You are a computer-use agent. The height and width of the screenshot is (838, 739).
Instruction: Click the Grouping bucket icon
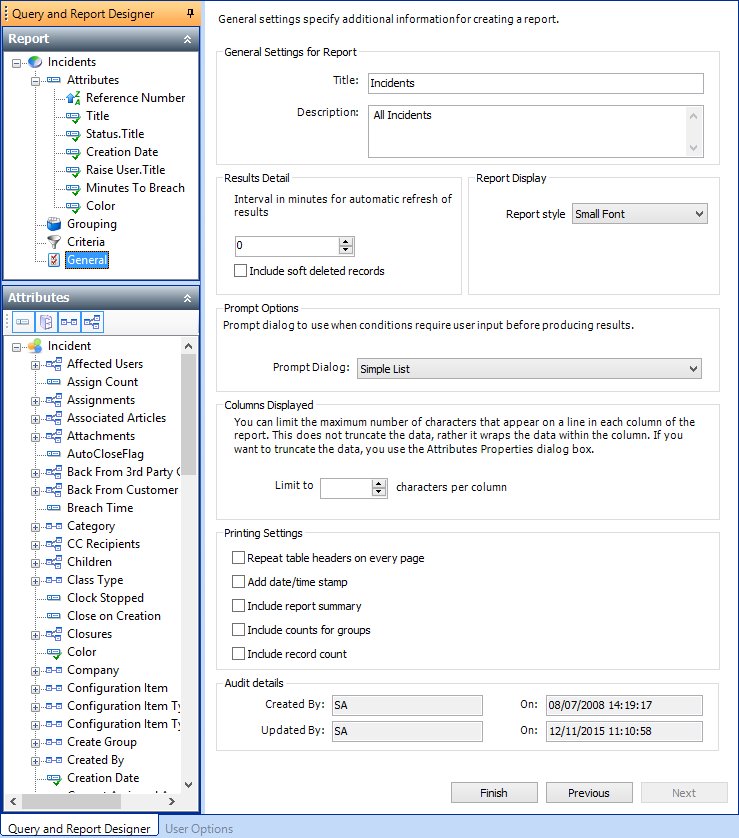(x=54, y=224)
